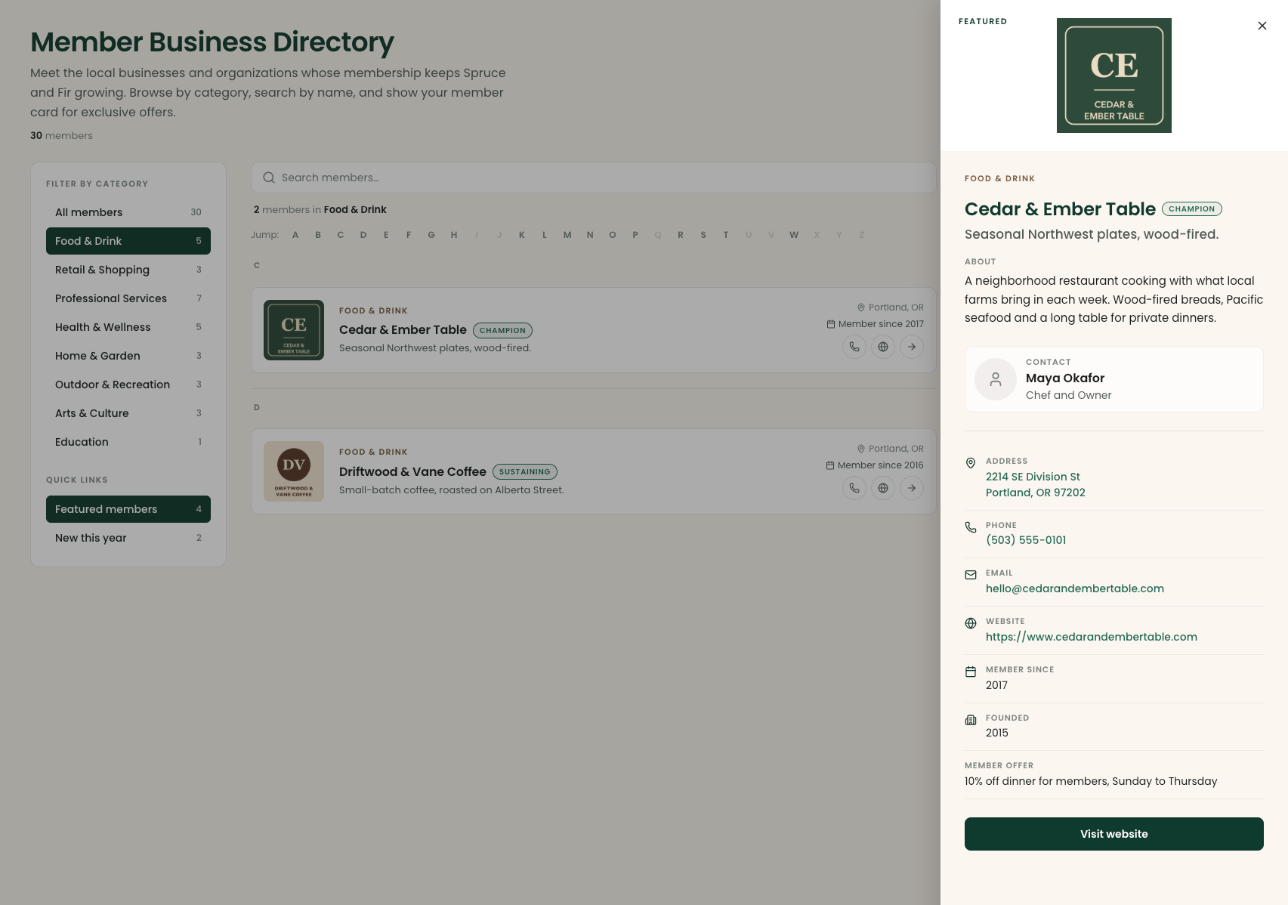This screenshot has height=905, width=1288.
Task: Click '10% off dinner for members' offer text
Action: point(1091,781)
